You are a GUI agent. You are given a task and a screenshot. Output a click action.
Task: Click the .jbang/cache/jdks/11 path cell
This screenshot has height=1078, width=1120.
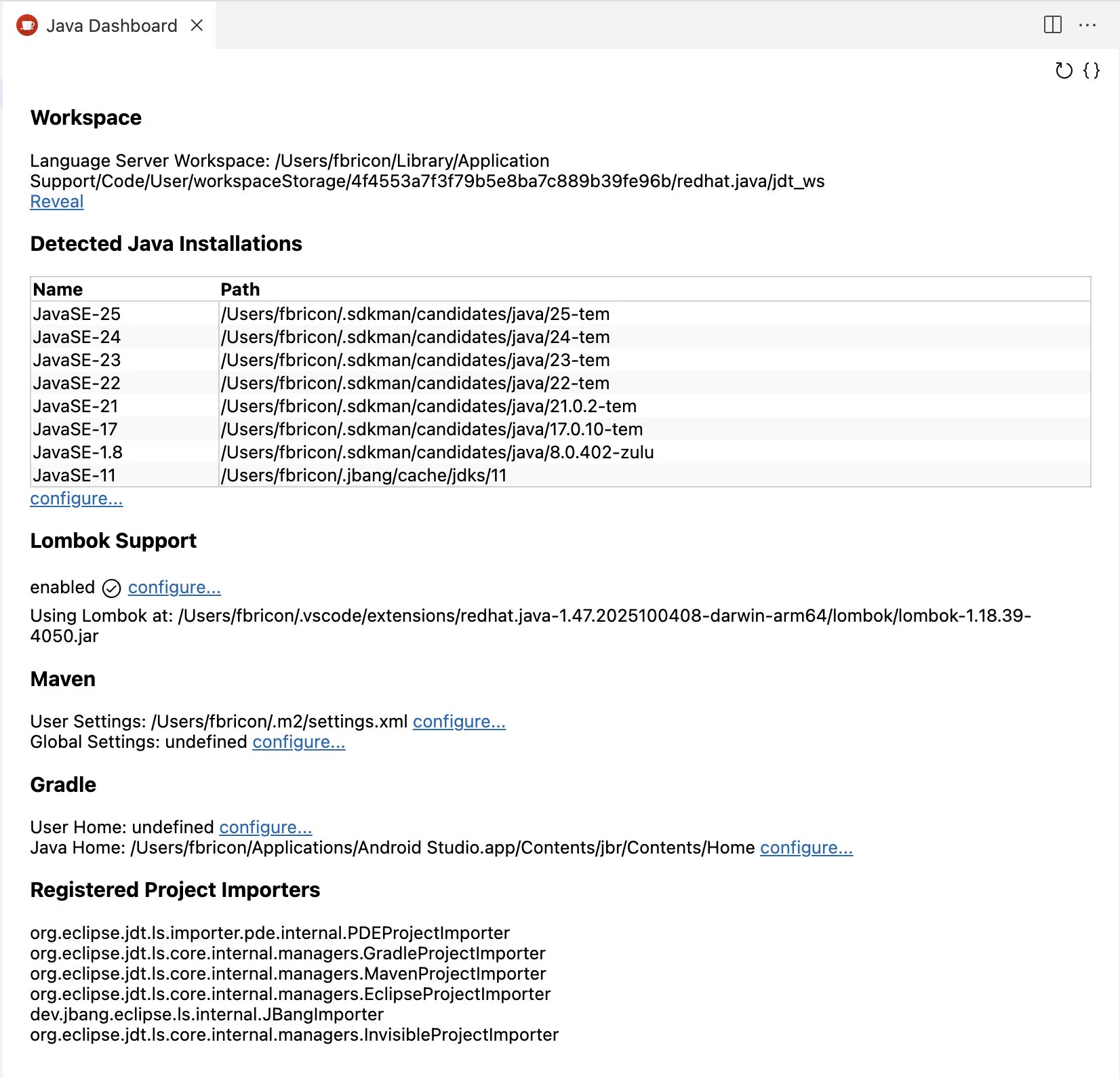pyautogui.click(x=655, y=475)
